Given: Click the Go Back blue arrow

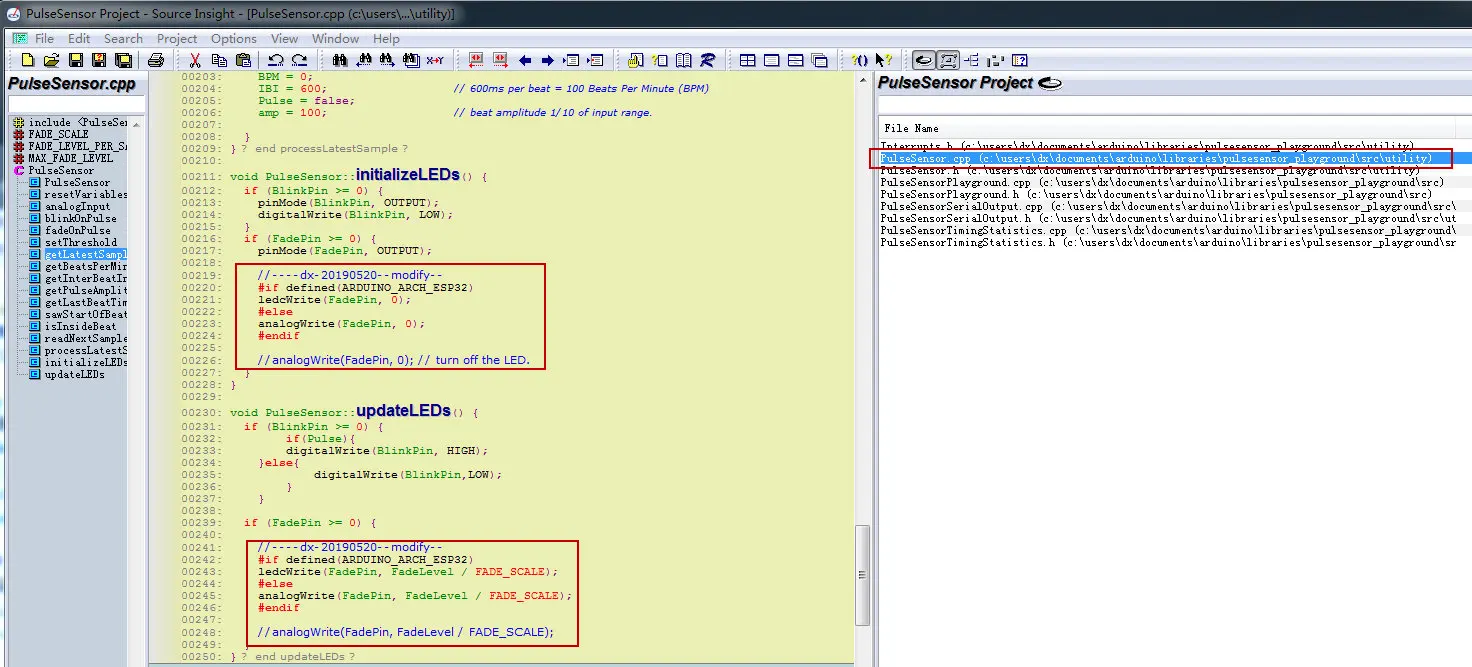Looking at the screenshot, I should point(525,60).
